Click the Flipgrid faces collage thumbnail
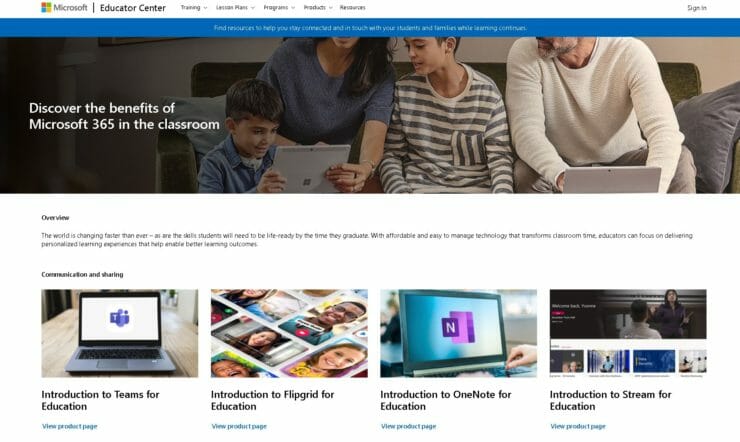 (x=289, y=333)
